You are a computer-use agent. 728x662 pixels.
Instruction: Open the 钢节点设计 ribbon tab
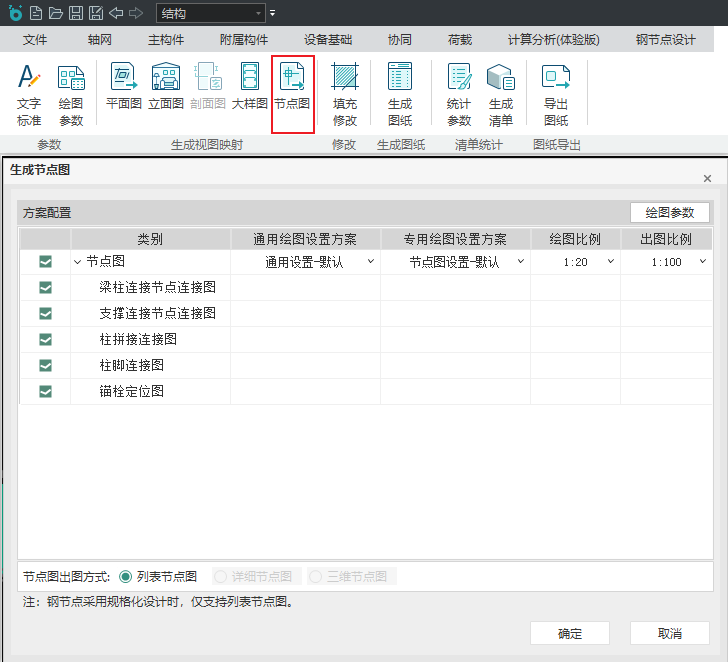click(665, 40)
